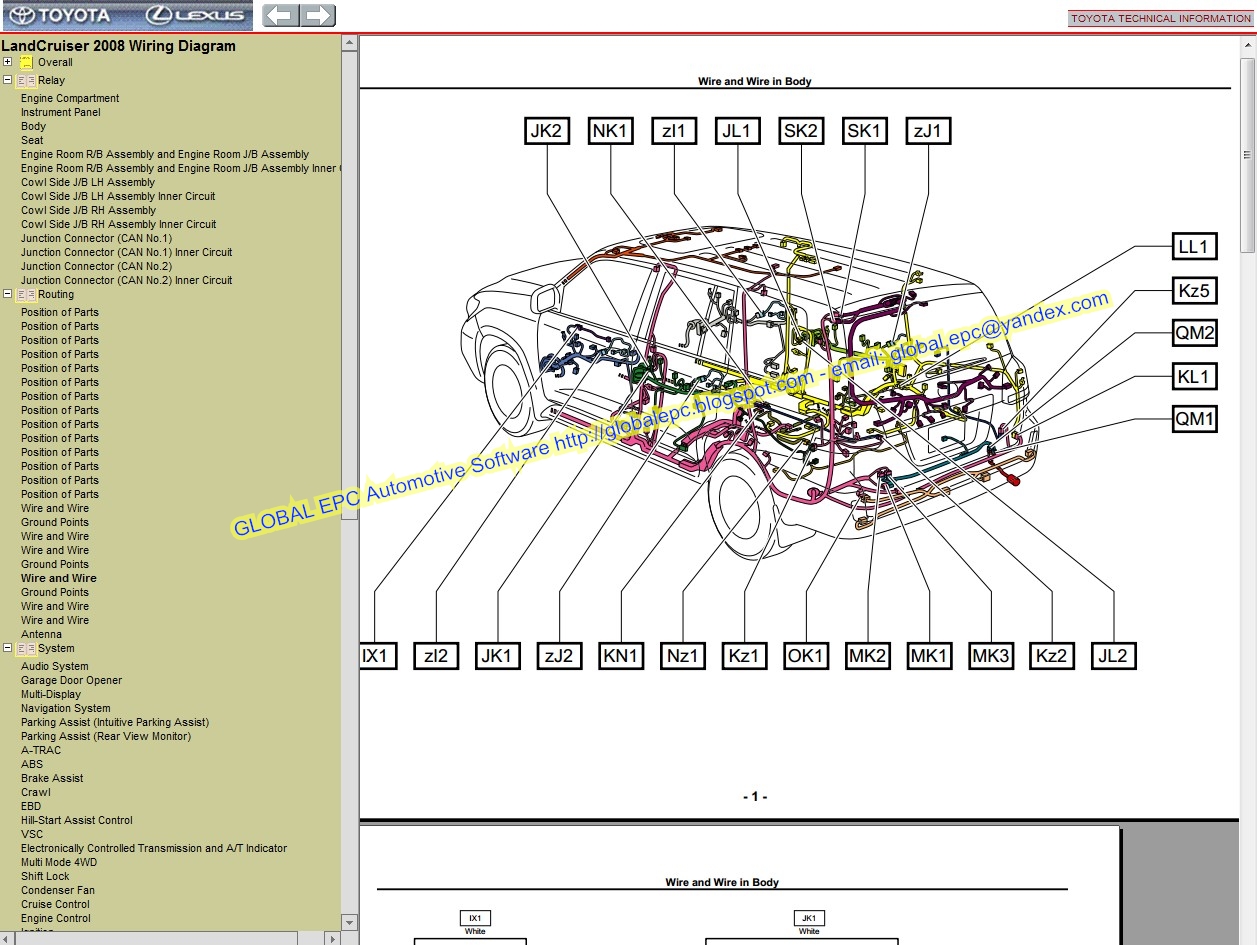Image resolution: width=1257 pixels, height=945 pixels.
Task: Collapse the Routing tree node
Action: (7, 294)
